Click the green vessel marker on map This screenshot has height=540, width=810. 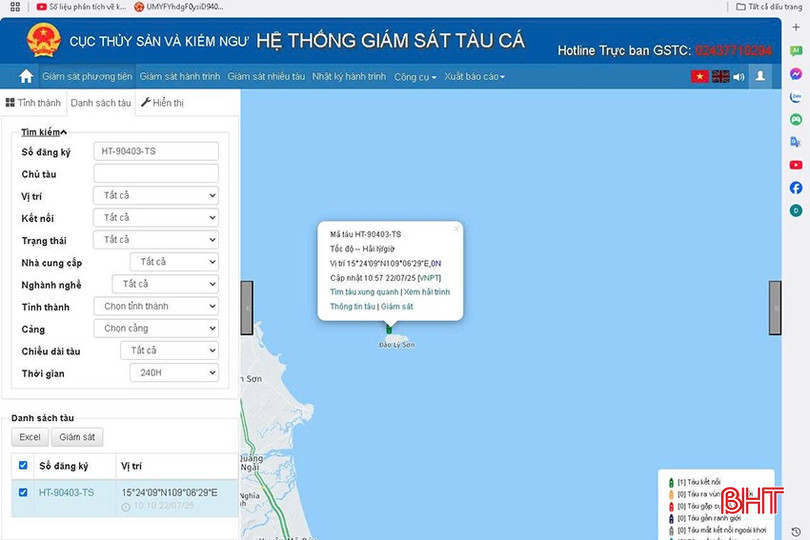(389, 329)
